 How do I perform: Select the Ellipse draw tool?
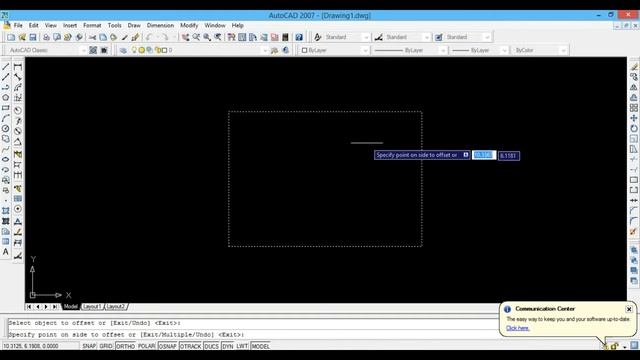(x=6, y=160)
